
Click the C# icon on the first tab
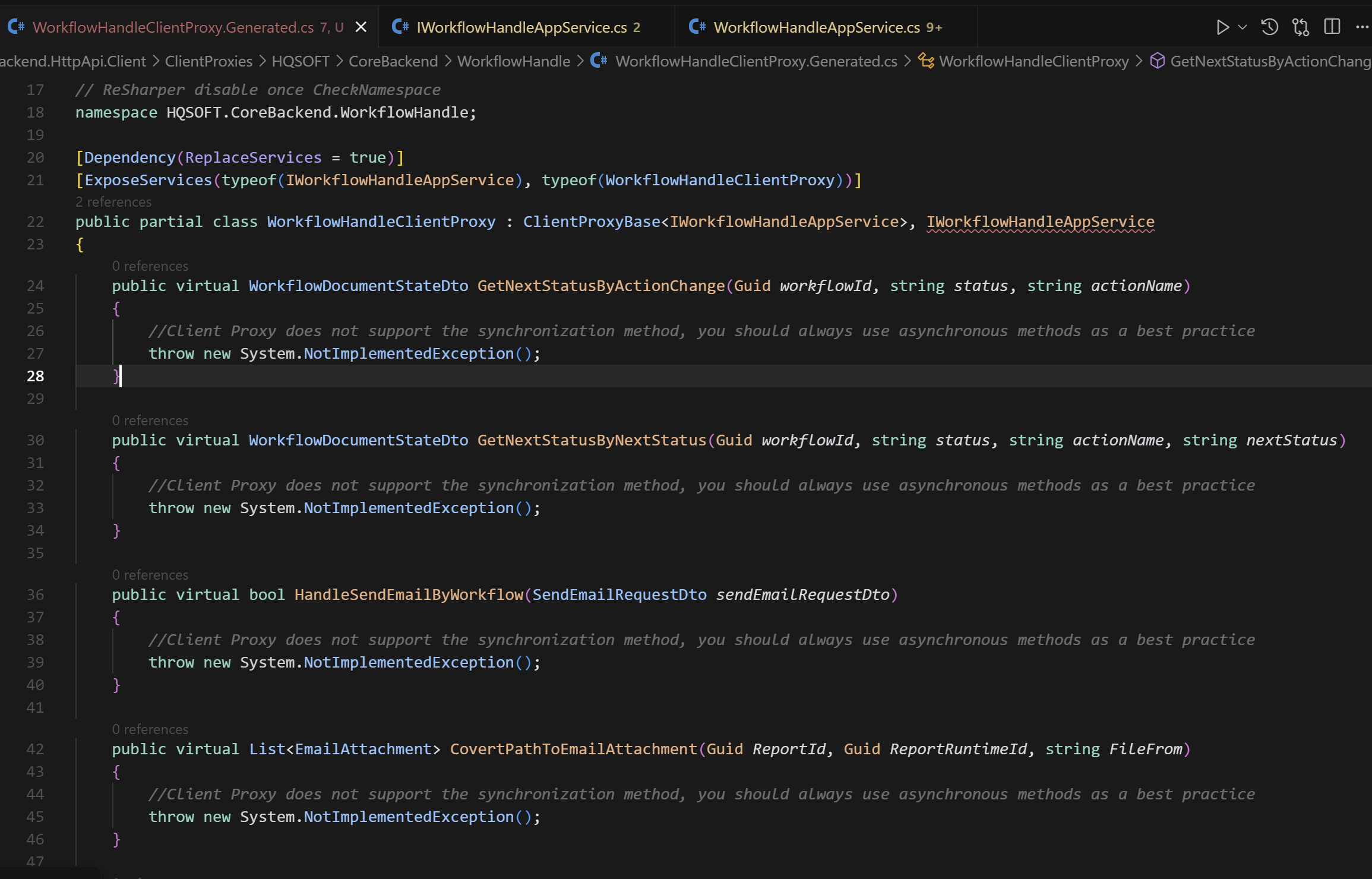click(16, 27)
